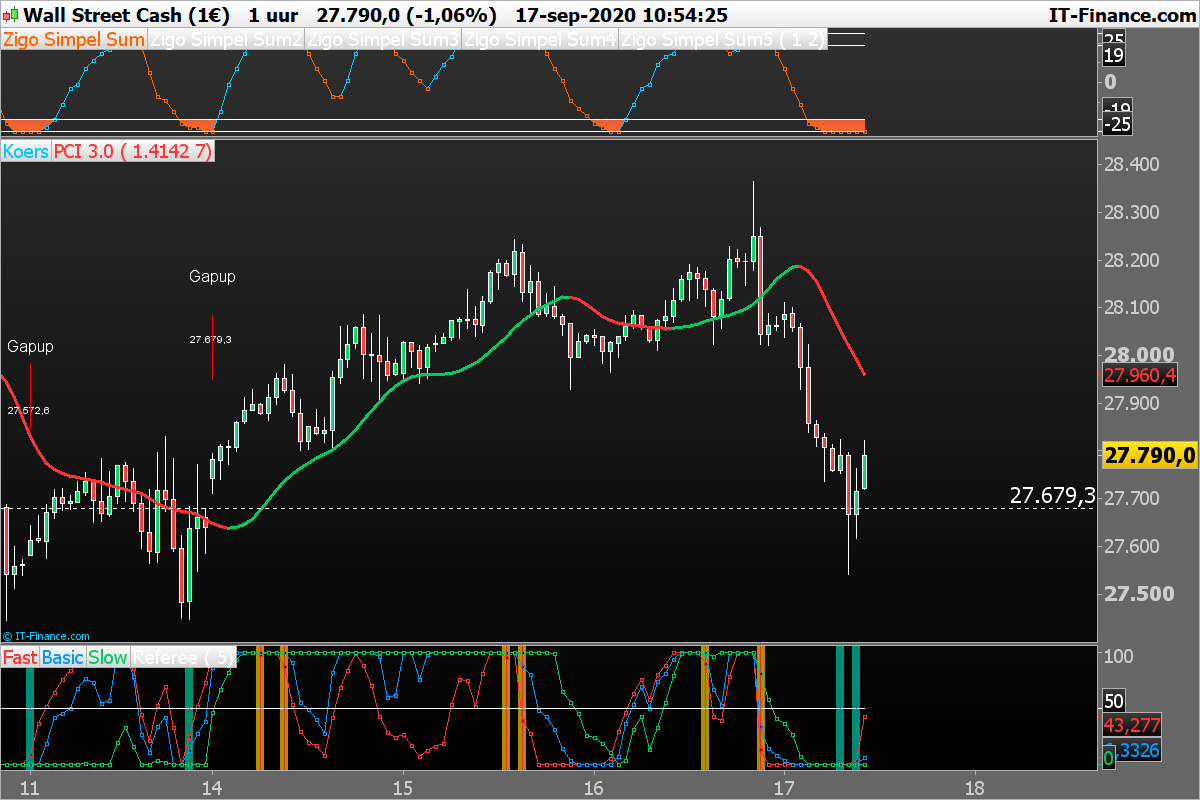Screen dimensions: 1200x800
Task: Click the Gapup label above 27.572,6
Action: pos(30,346)
